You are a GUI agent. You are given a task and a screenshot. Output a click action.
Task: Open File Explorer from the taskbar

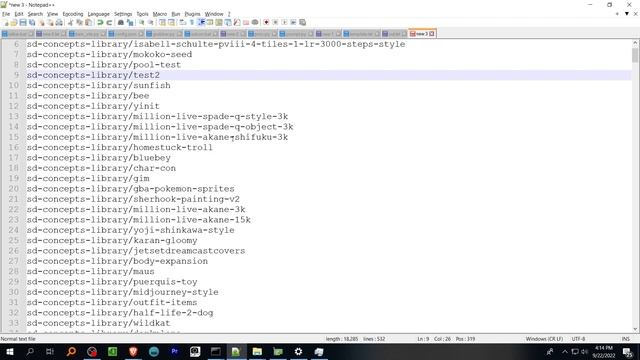pos(257,351)
